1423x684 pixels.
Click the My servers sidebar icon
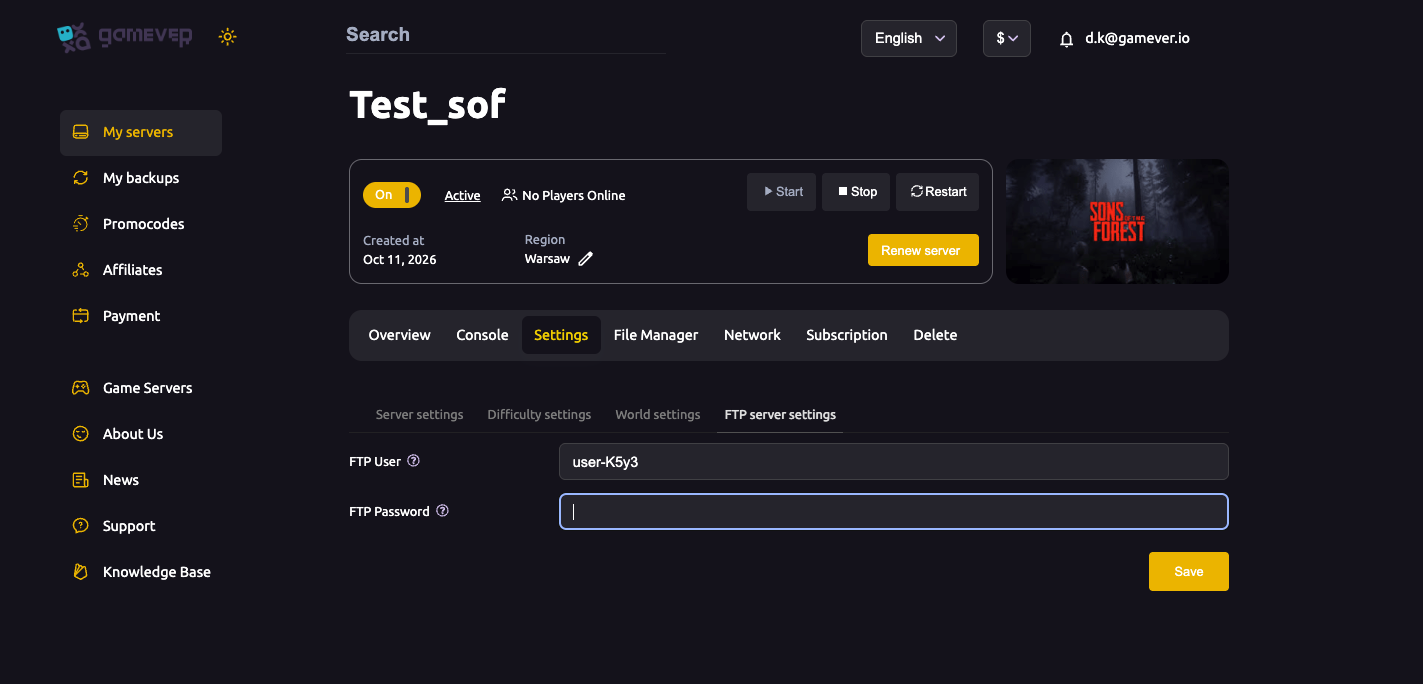tap(81, 132)
